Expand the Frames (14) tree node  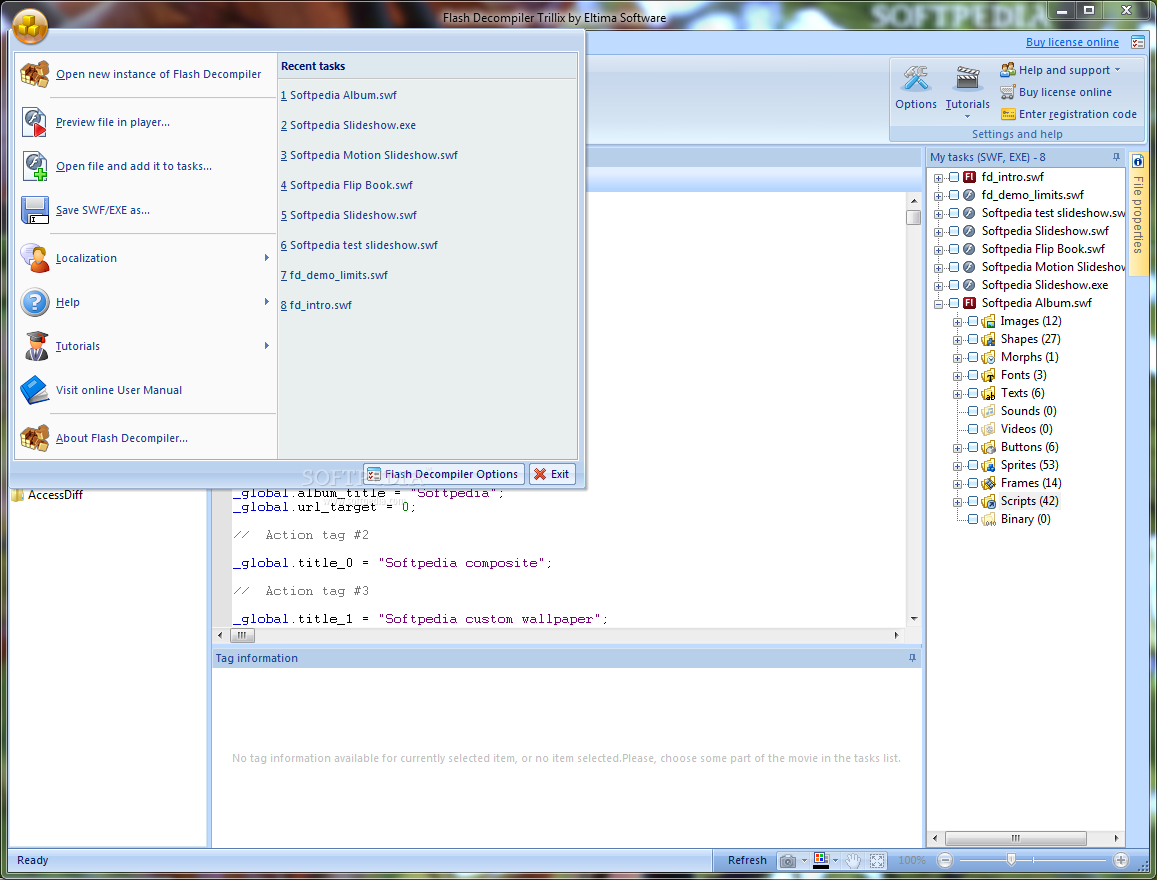coord(957,484)
